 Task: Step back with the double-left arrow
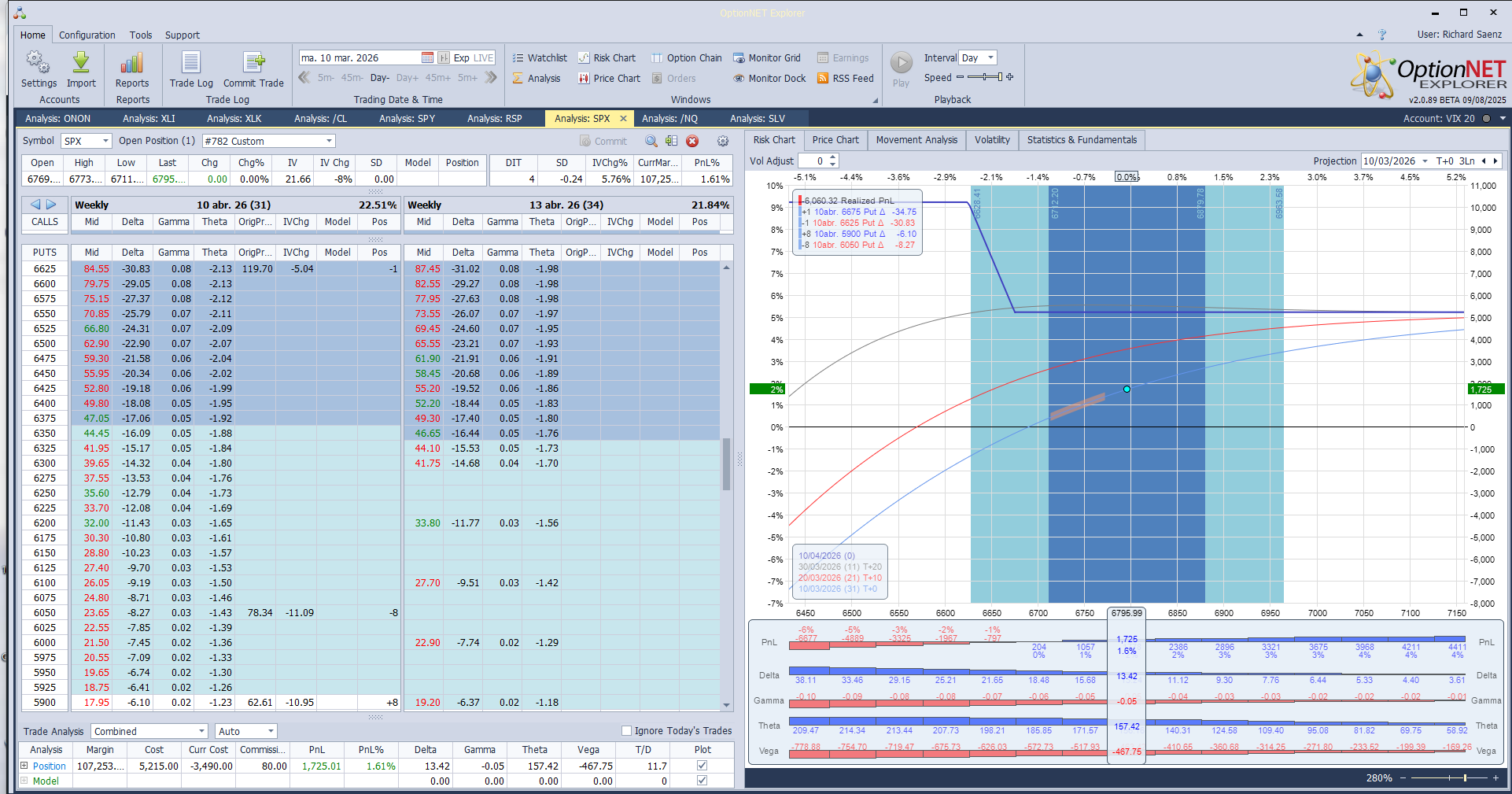(304, 77)
